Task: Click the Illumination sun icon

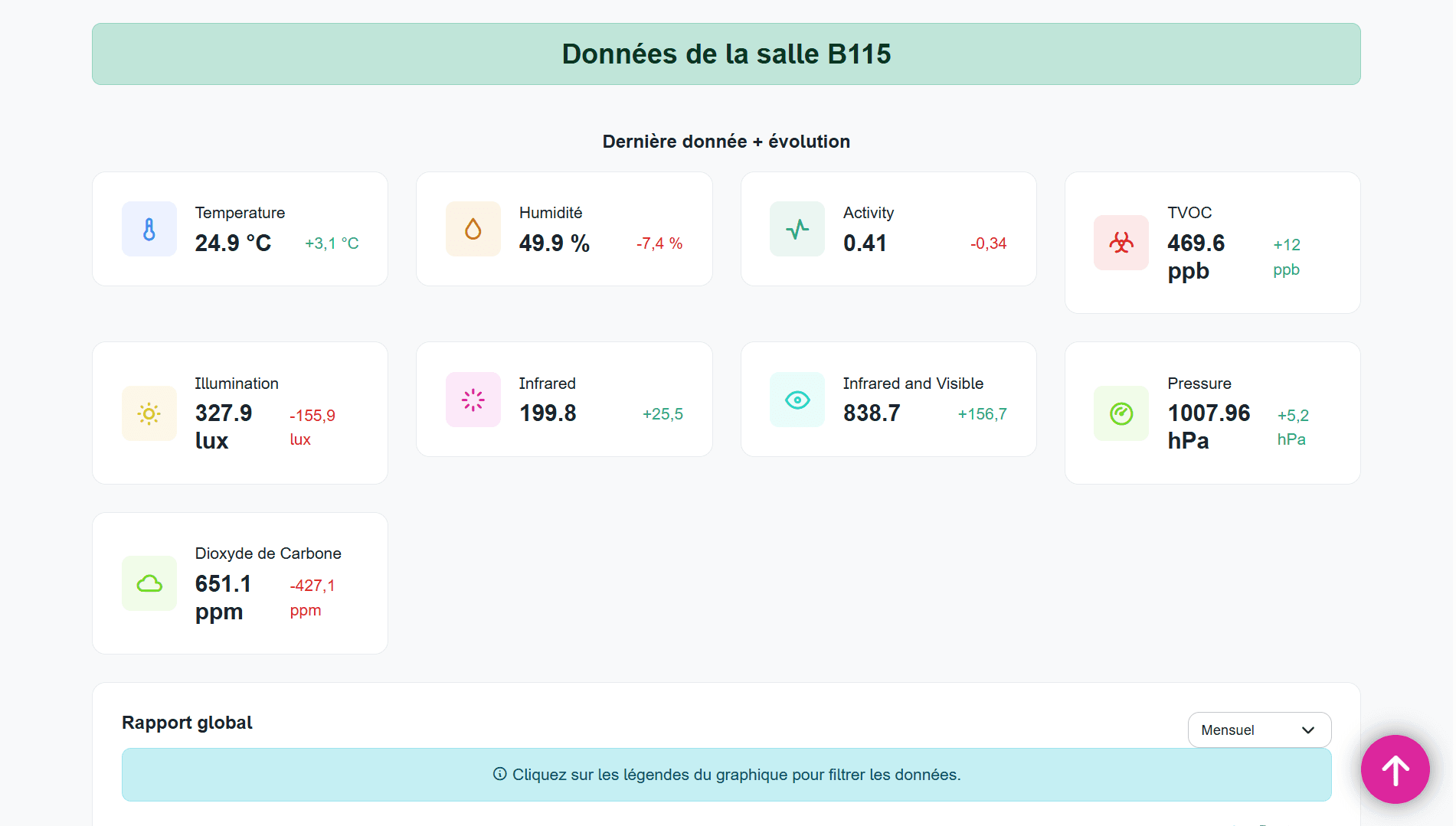Action: (149, 413)
